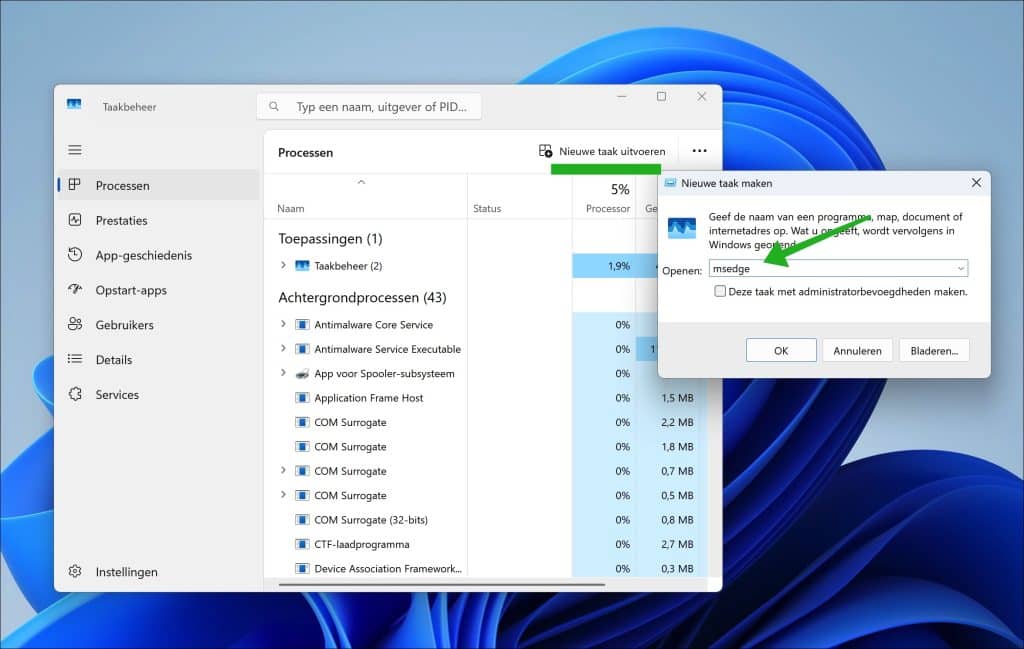Image resolution: width=1024 pixels, height=649 pixels.
Task: Click the App voor Spooler-subsysteem printer icon
Action: point(302,373)
